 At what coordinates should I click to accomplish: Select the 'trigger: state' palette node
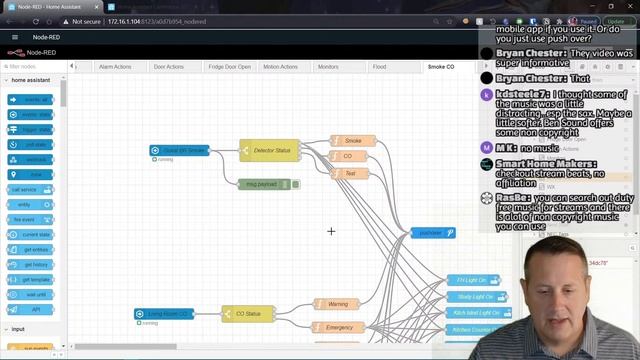[x=31, y=130]
